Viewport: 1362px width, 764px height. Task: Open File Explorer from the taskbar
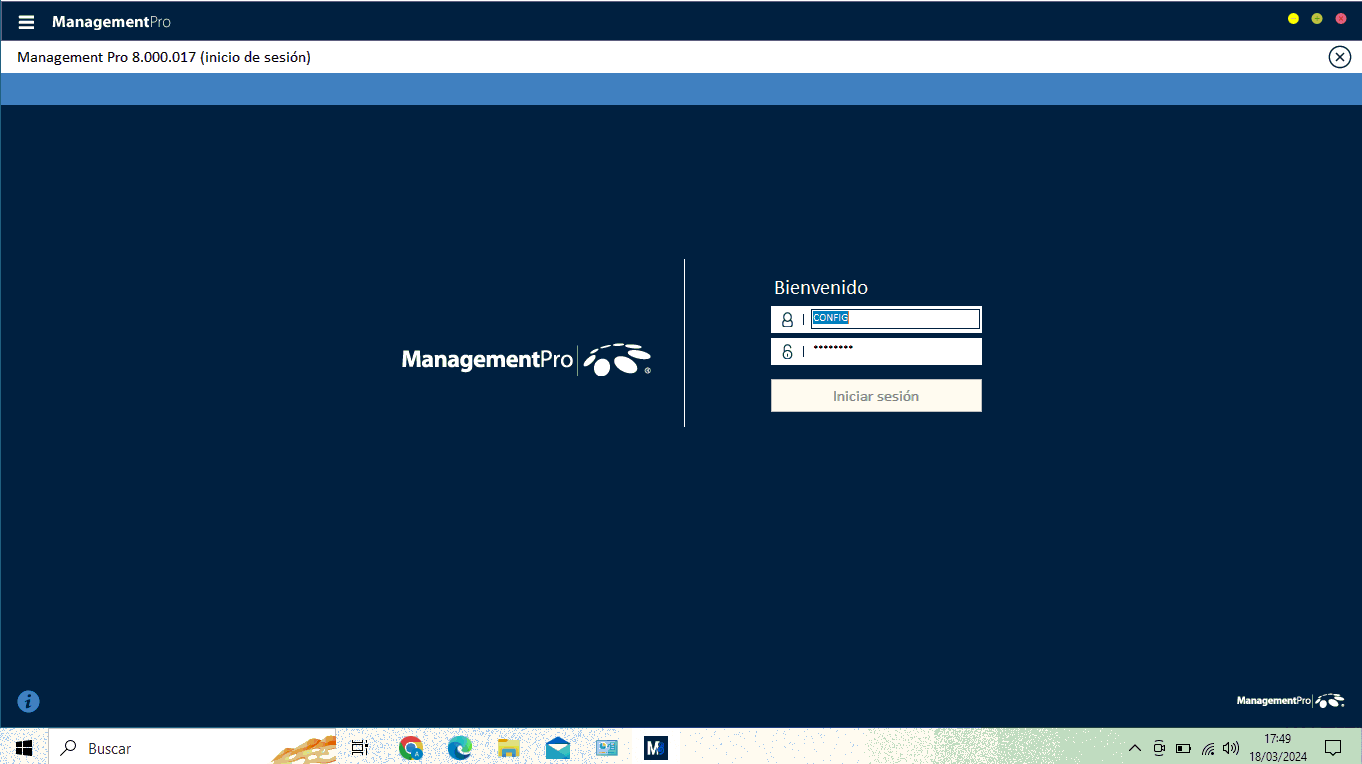(508, 747)
